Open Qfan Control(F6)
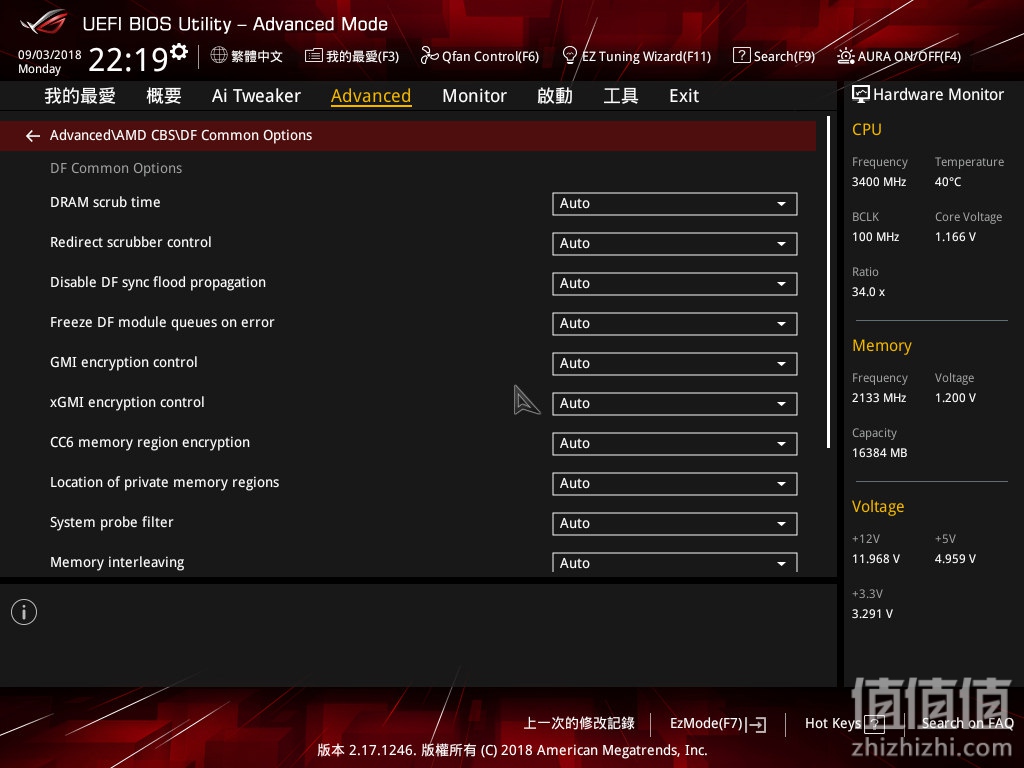 480,56
